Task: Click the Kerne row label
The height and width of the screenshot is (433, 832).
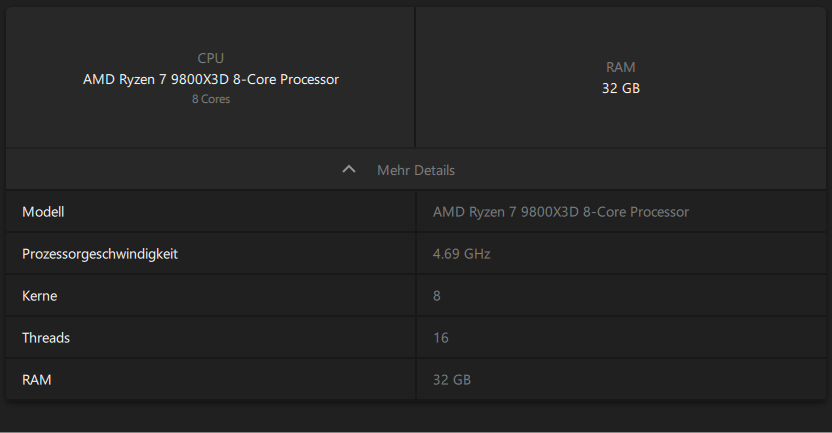Action: (x=40, y=296)
